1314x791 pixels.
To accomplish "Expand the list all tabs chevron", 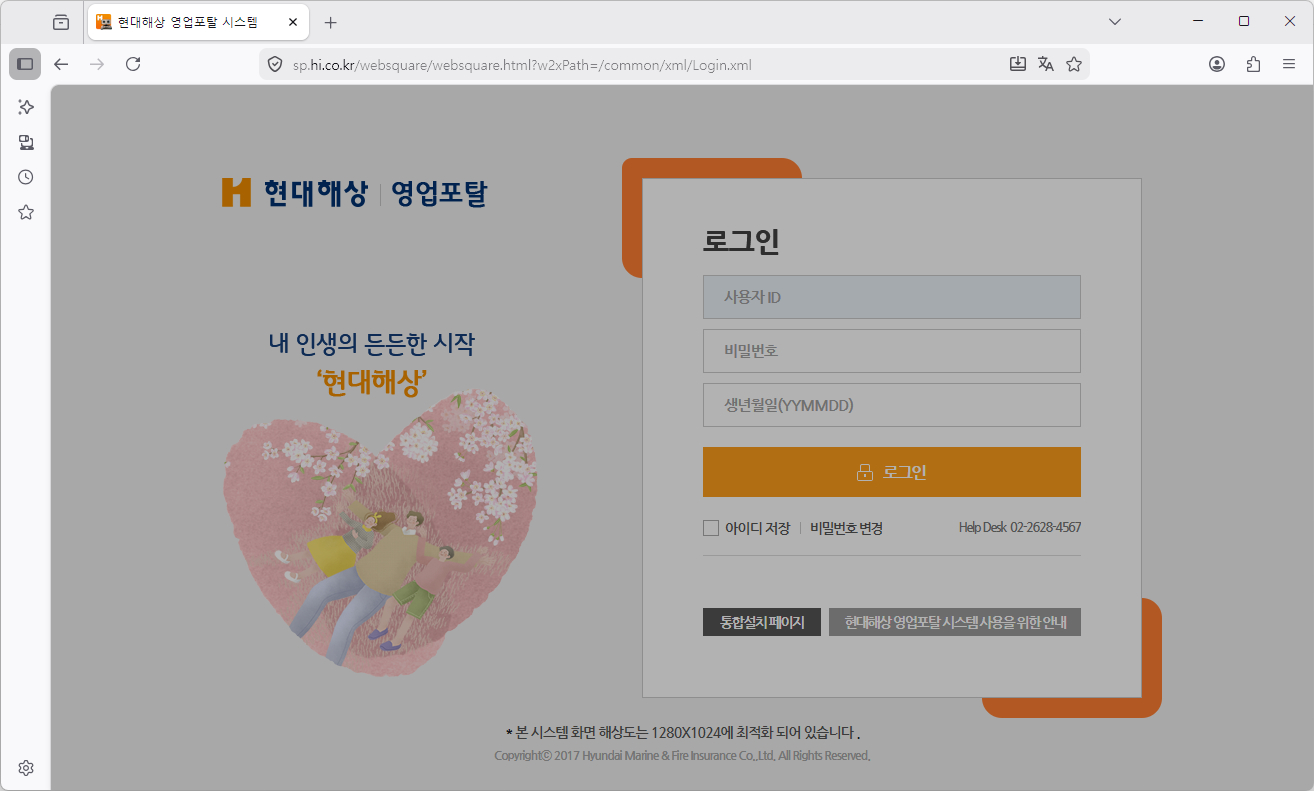I will (x=1115, y=22).
